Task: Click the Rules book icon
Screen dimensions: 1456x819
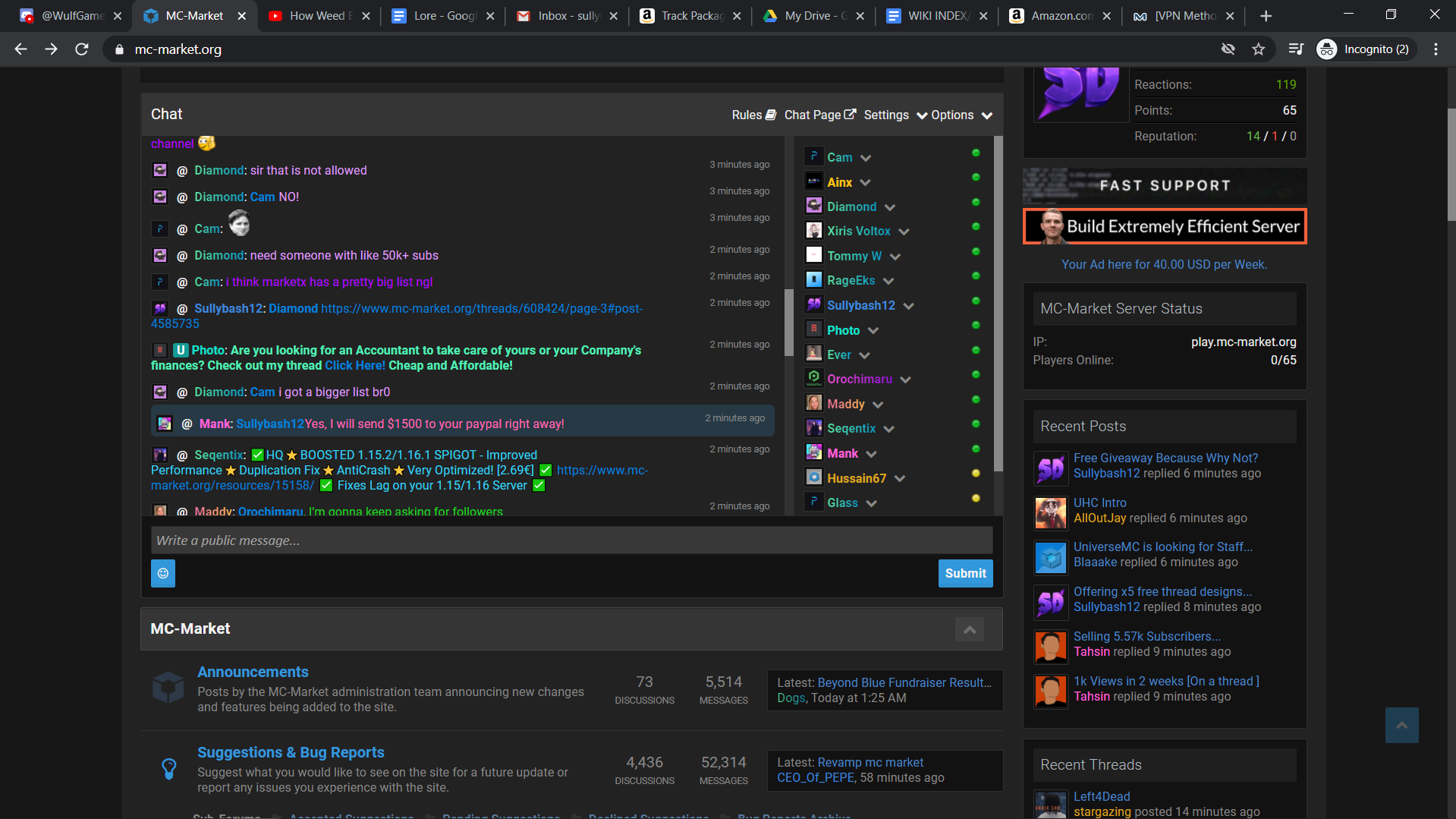Action: pos(771,115)
